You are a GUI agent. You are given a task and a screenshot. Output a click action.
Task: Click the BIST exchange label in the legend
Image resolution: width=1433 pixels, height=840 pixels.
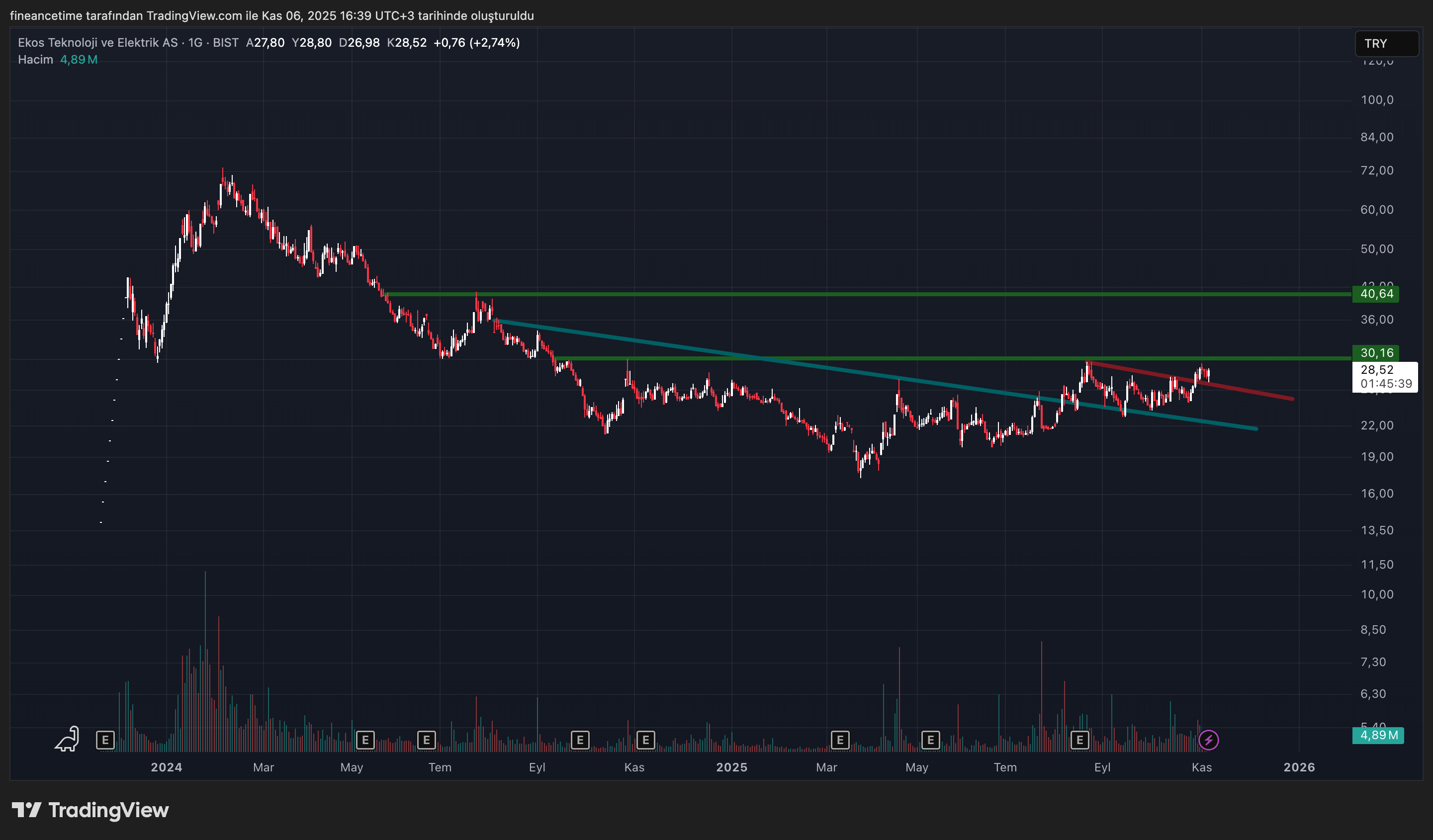pos(227,42)
